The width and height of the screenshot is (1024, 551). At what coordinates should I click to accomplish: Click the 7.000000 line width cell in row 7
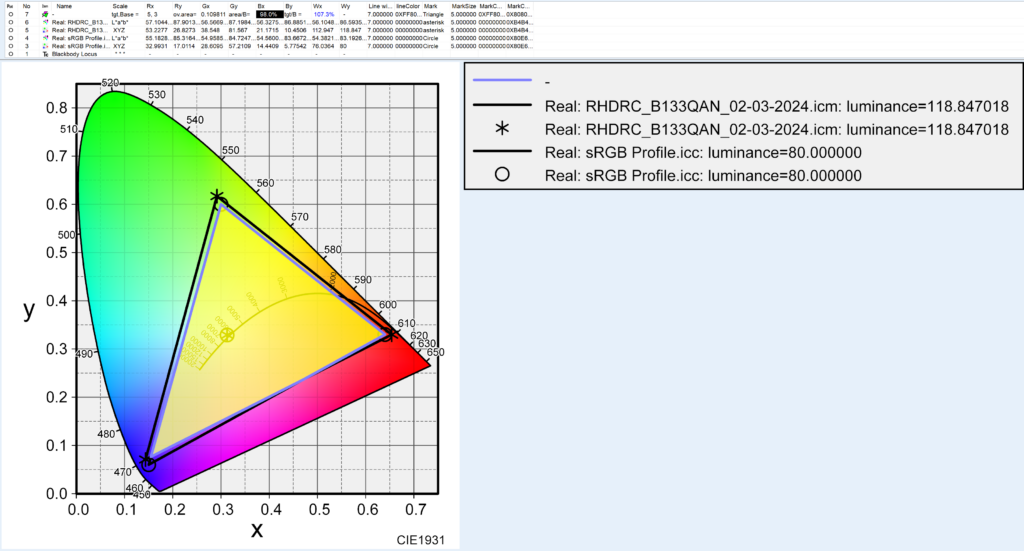pos(380,14)
